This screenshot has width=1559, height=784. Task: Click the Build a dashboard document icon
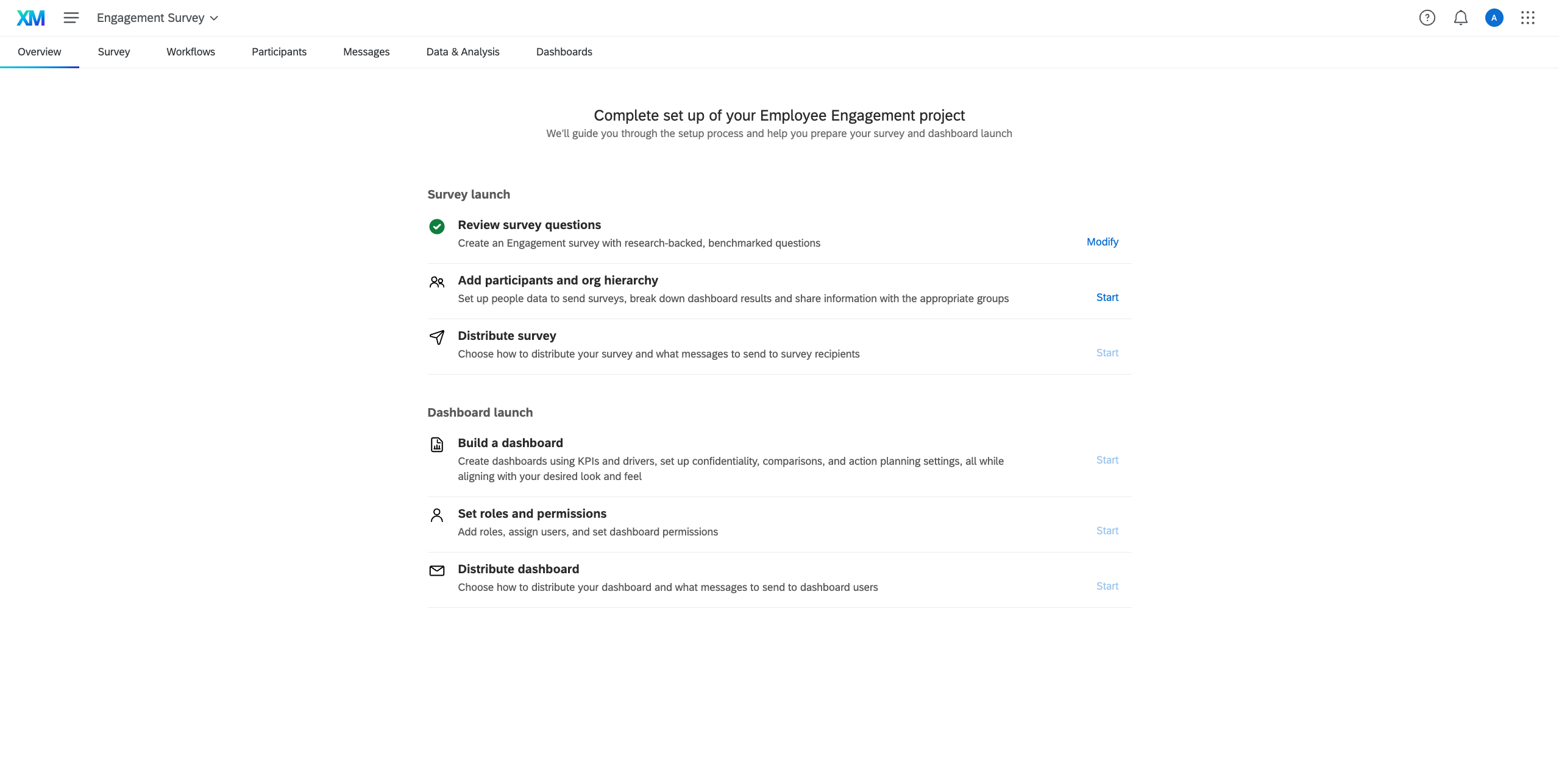coord(437,445)
